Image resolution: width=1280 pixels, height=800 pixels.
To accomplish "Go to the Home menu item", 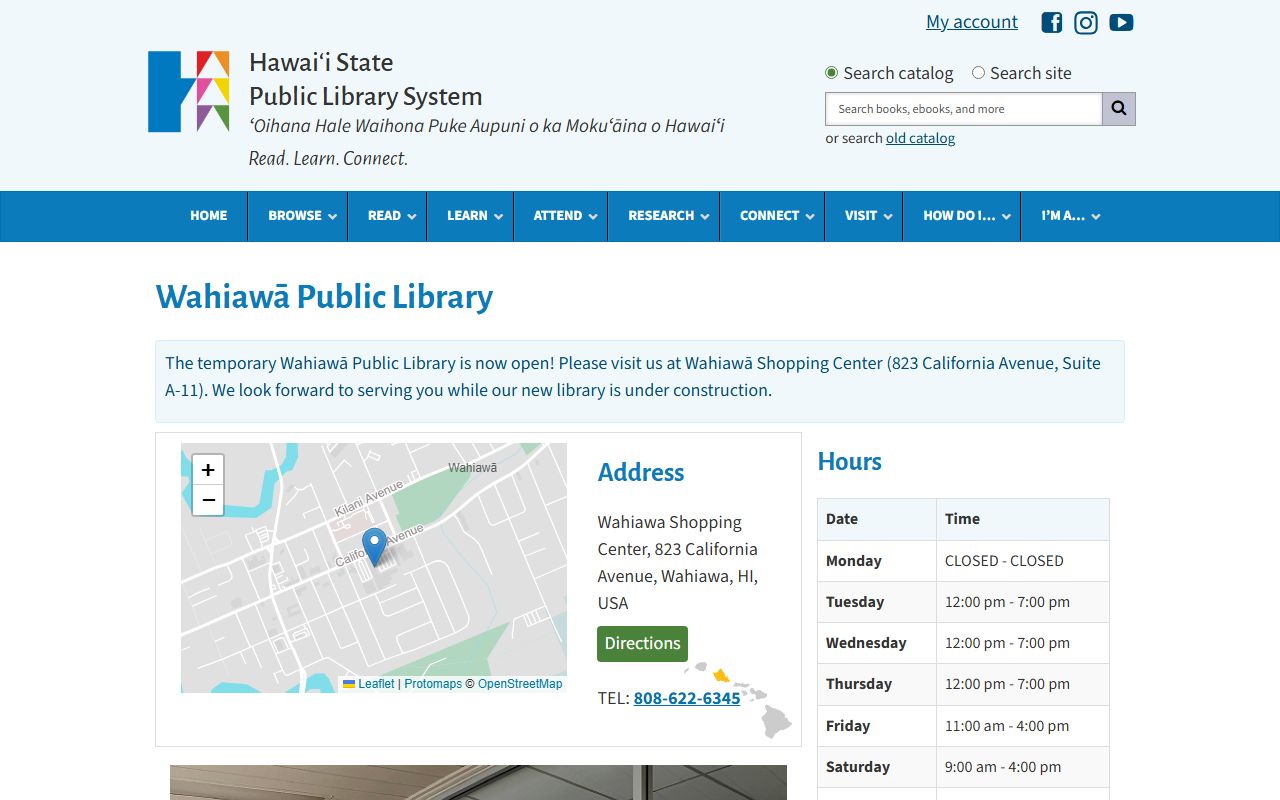I will (209, 216).
